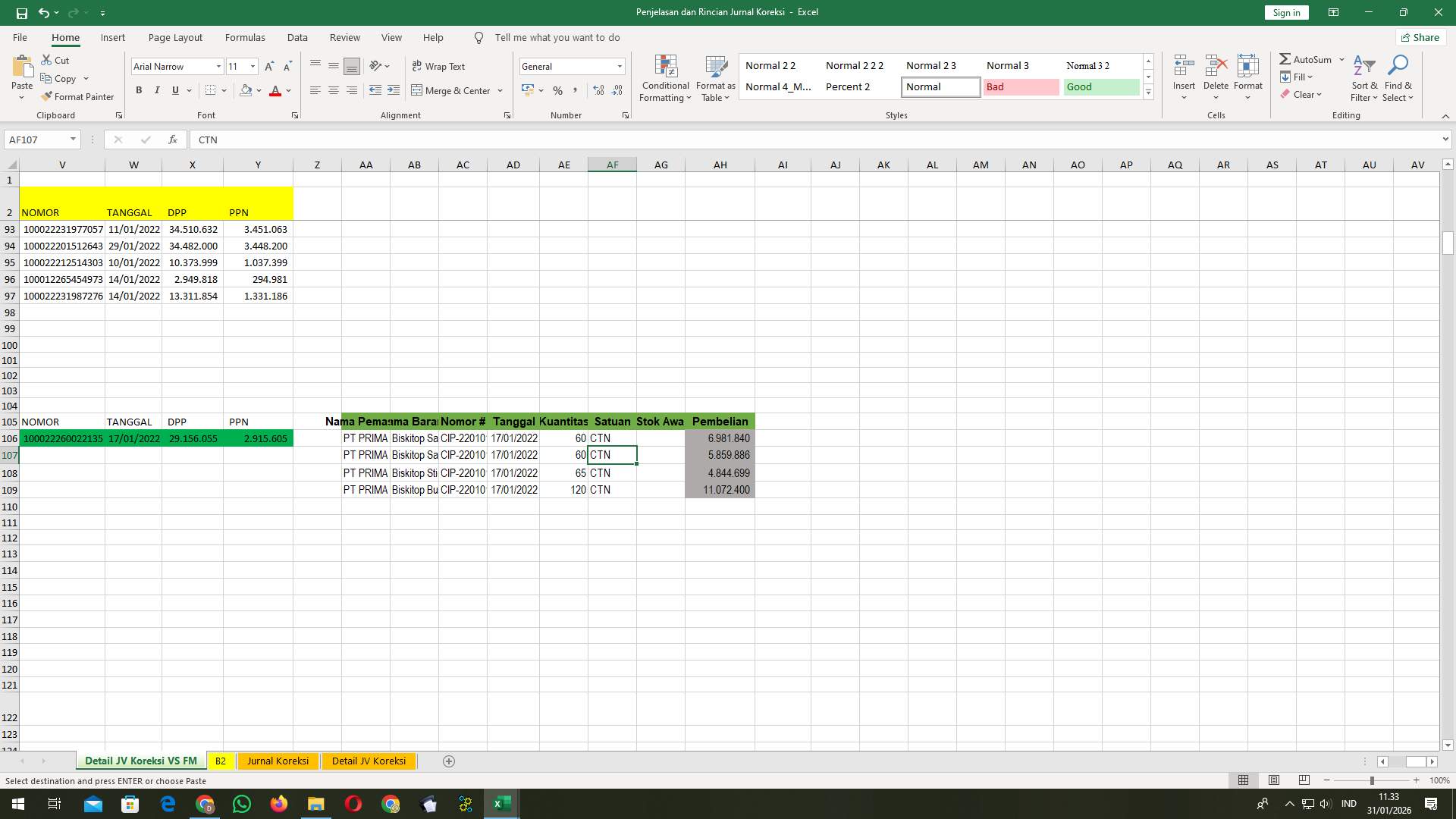Open WhatsApp from the taskbar
This screenshot has width=1456, height=819.
point(241,803)
